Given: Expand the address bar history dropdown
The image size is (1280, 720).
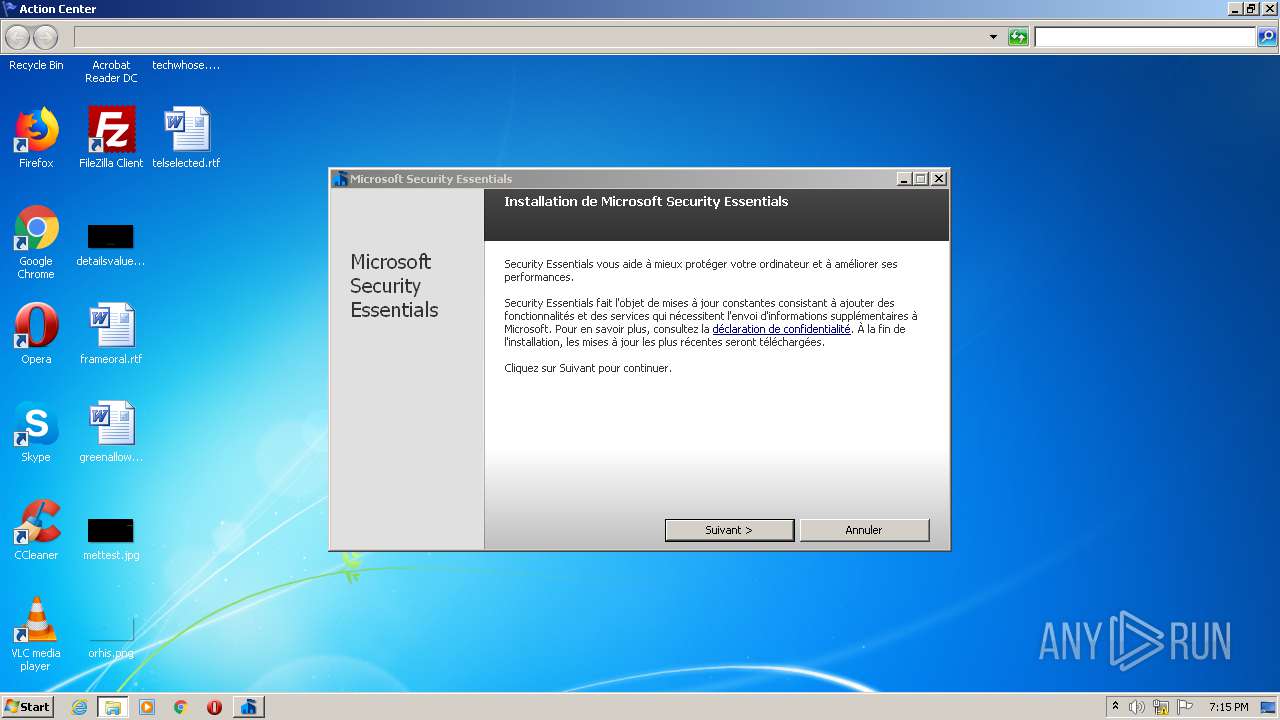Looking at the screenshot, I should tap(993, 37).
